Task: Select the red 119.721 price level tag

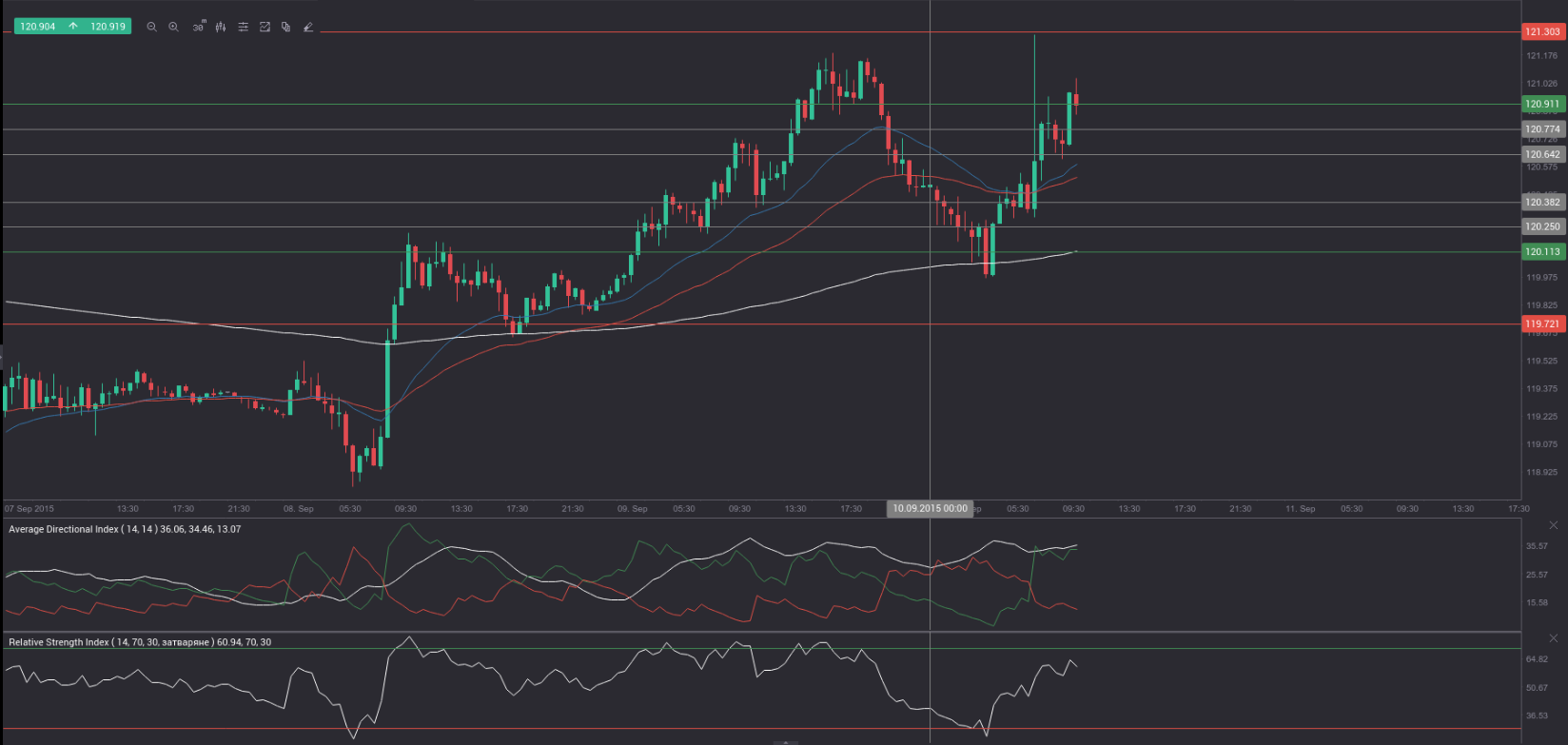Action: point(1542,324)
